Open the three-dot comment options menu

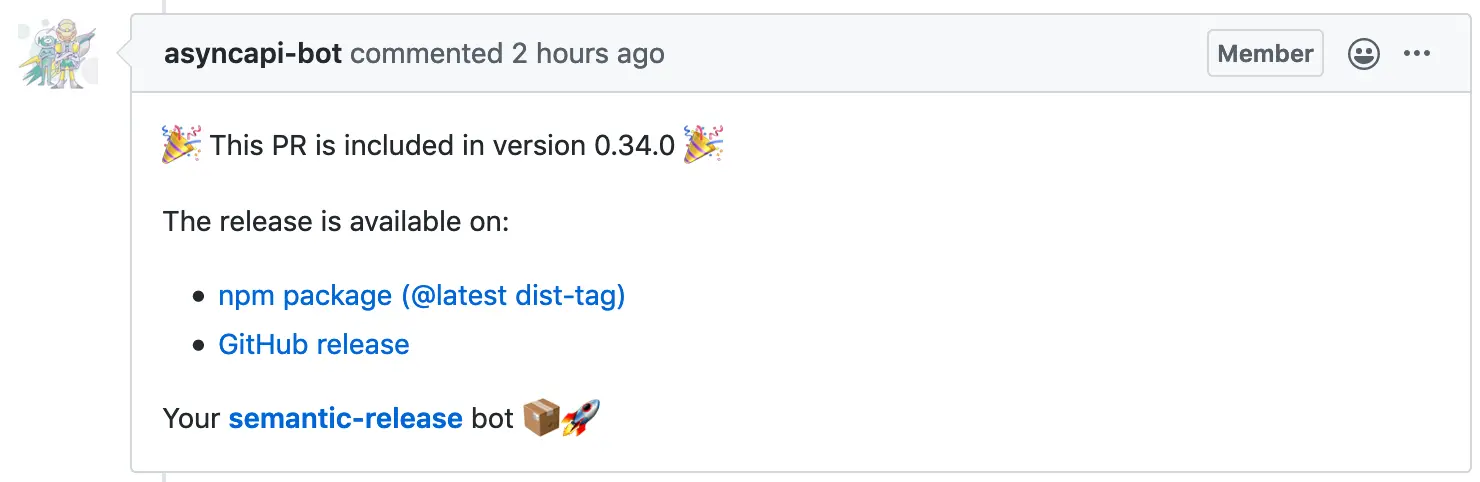coord(1417,54)
